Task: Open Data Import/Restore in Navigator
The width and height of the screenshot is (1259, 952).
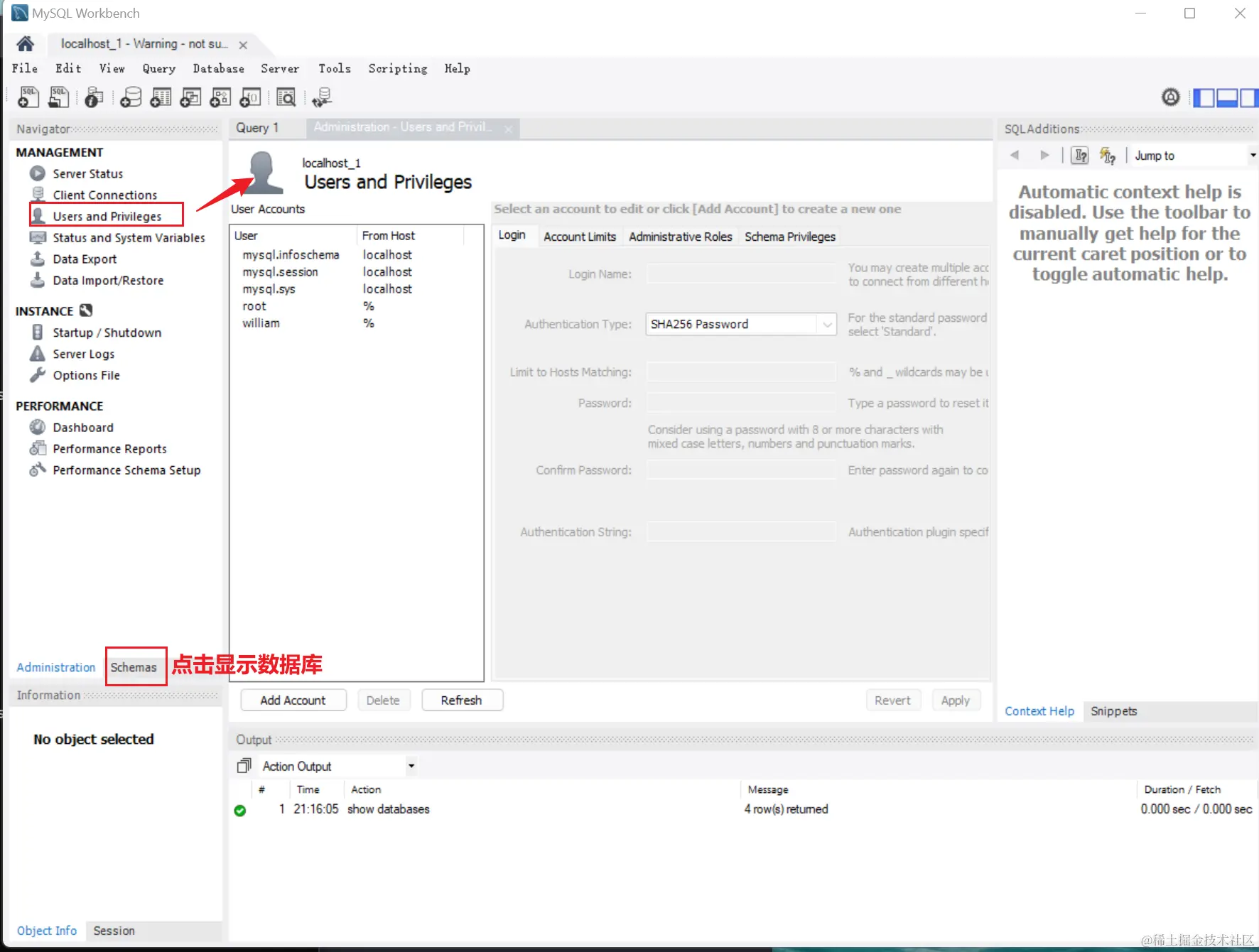Action: tap(108, 280)
